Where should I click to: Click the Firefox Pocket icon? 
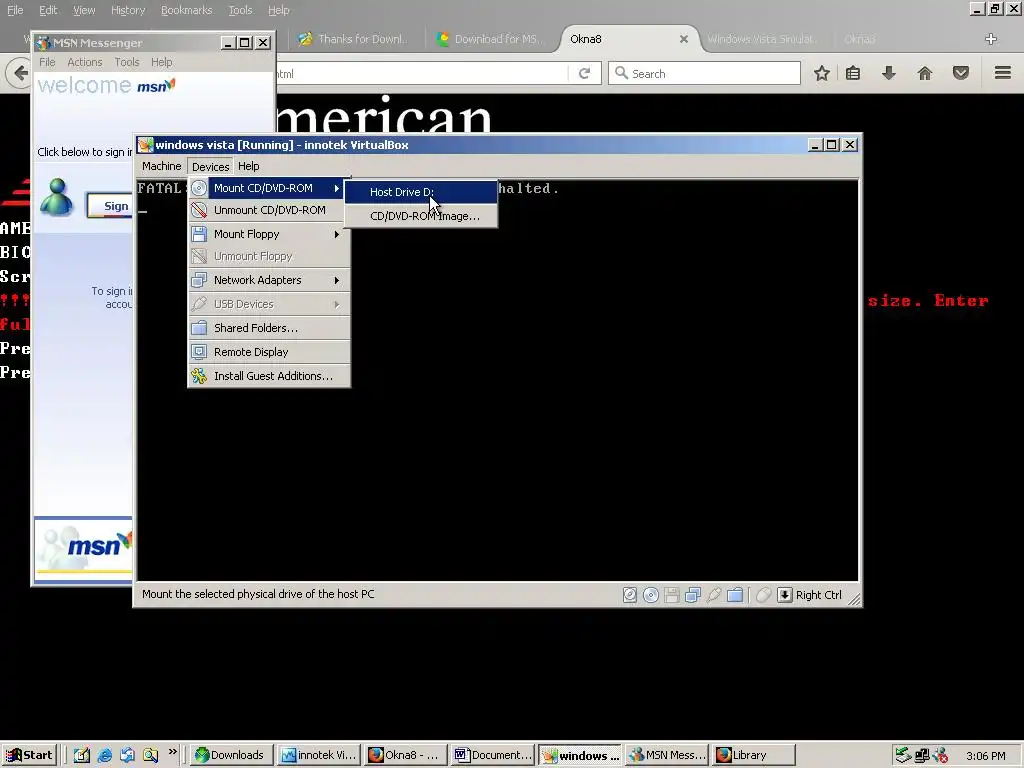pos(961,73)
